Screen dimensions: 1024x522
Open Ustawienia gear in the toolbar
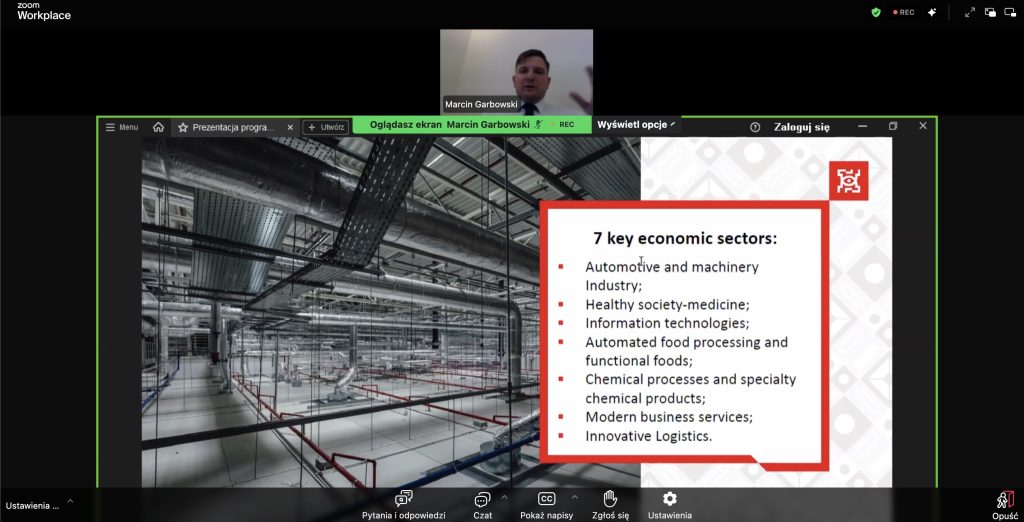669,499
